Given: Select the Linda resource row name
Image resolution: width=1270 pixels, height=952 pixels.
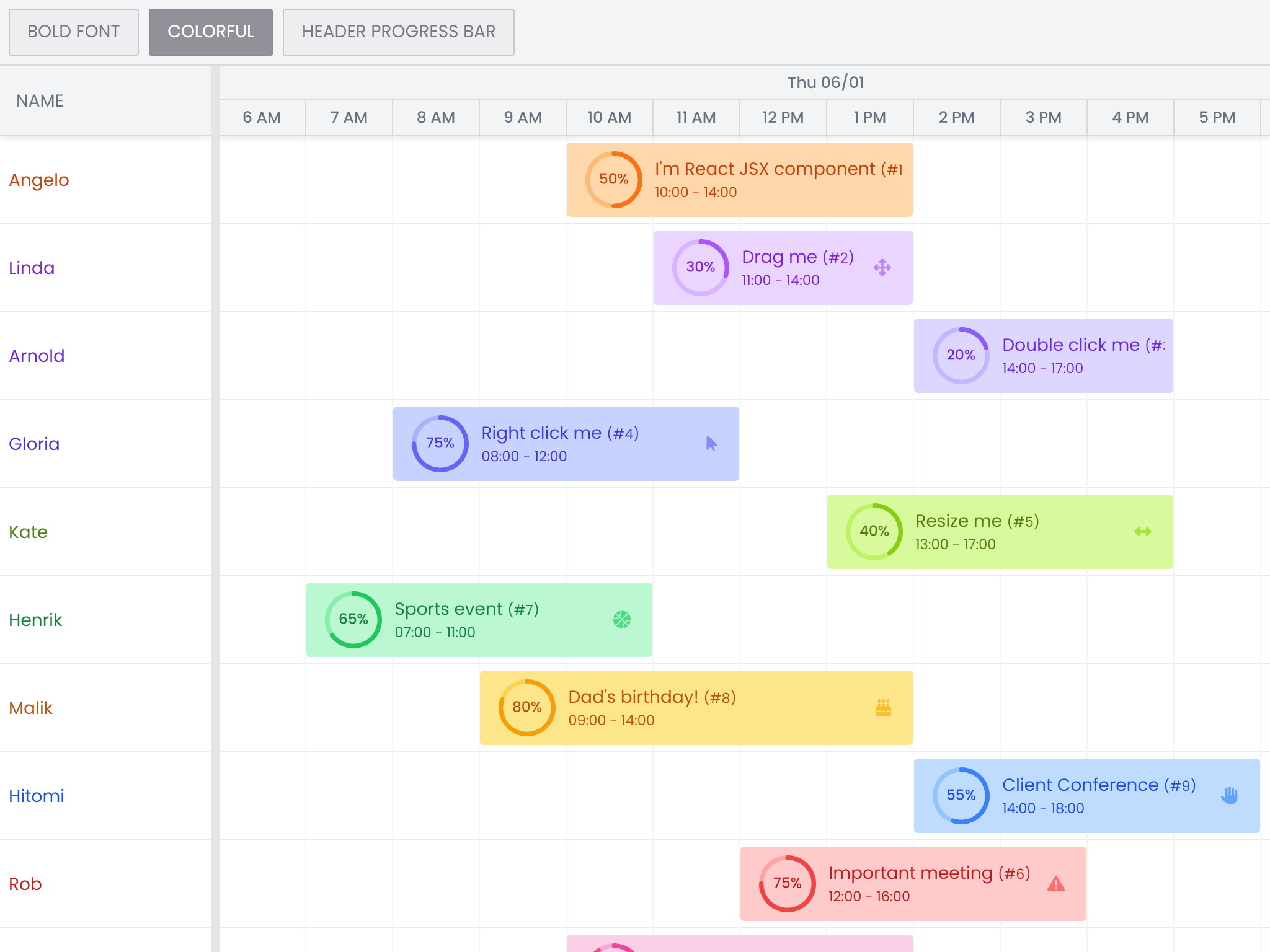Looking at the screenshot, I should coord(32,268).
